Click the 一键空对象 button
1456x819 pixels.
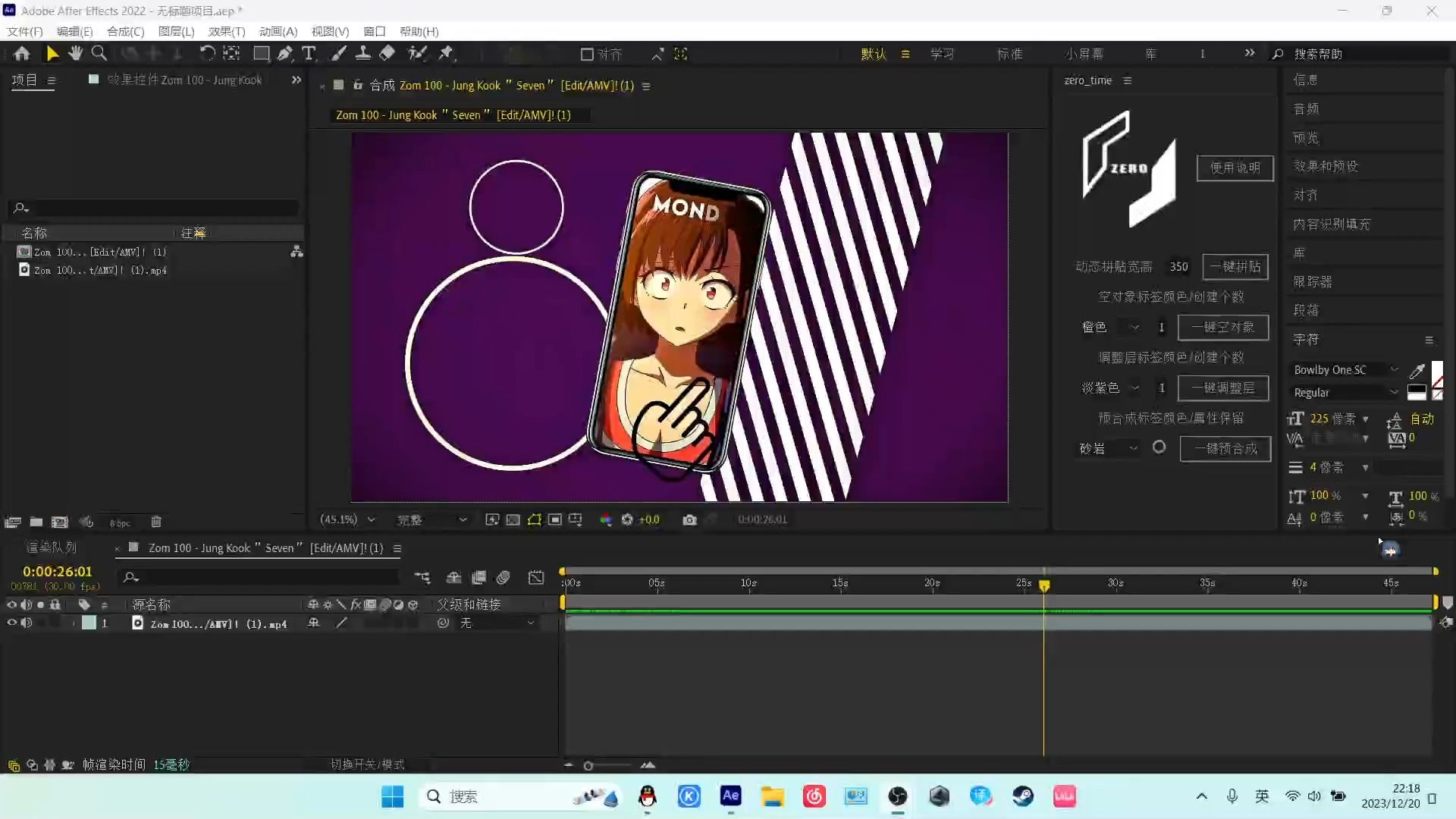pos(1222,327)
